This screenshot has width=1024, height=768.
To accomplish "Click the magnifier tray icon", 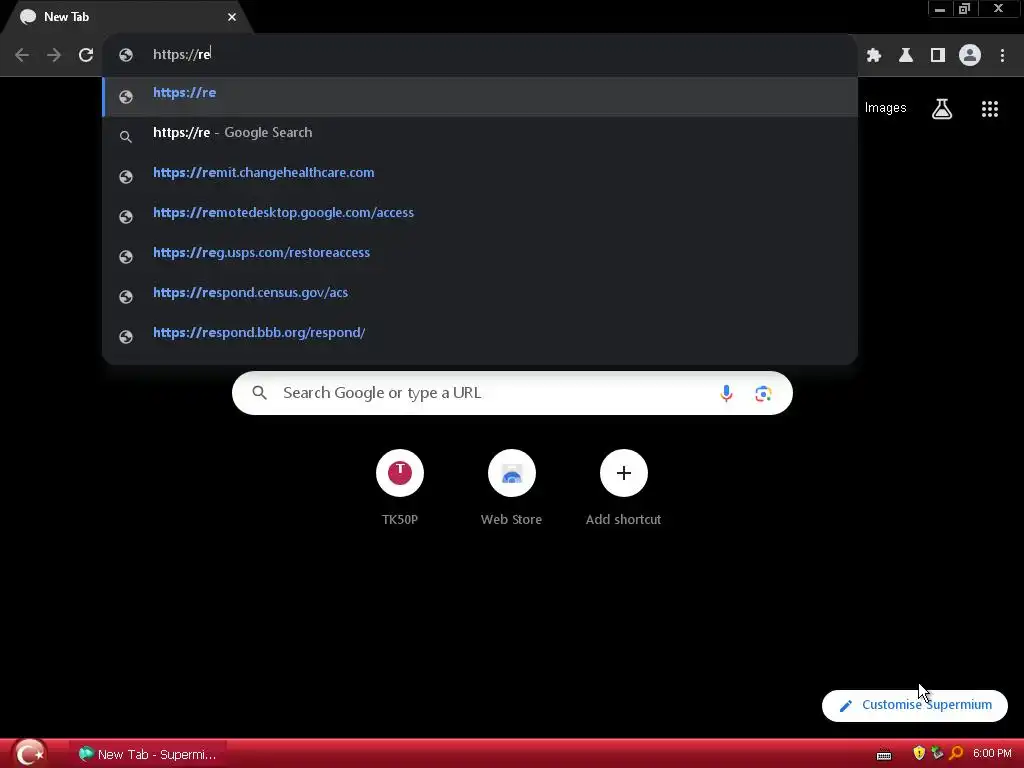I will coord(956,754).
